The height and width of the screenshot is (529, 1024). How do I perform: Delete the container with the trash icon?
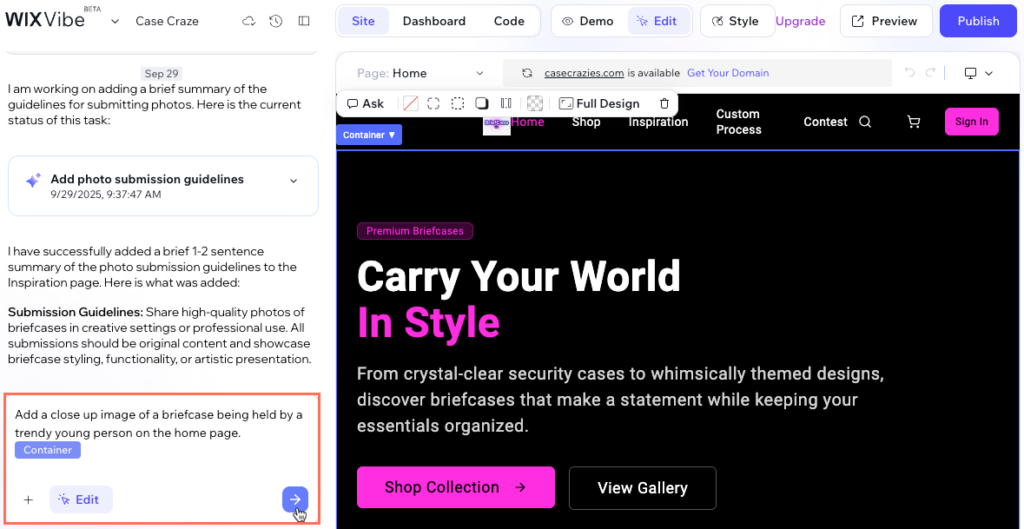664,103
